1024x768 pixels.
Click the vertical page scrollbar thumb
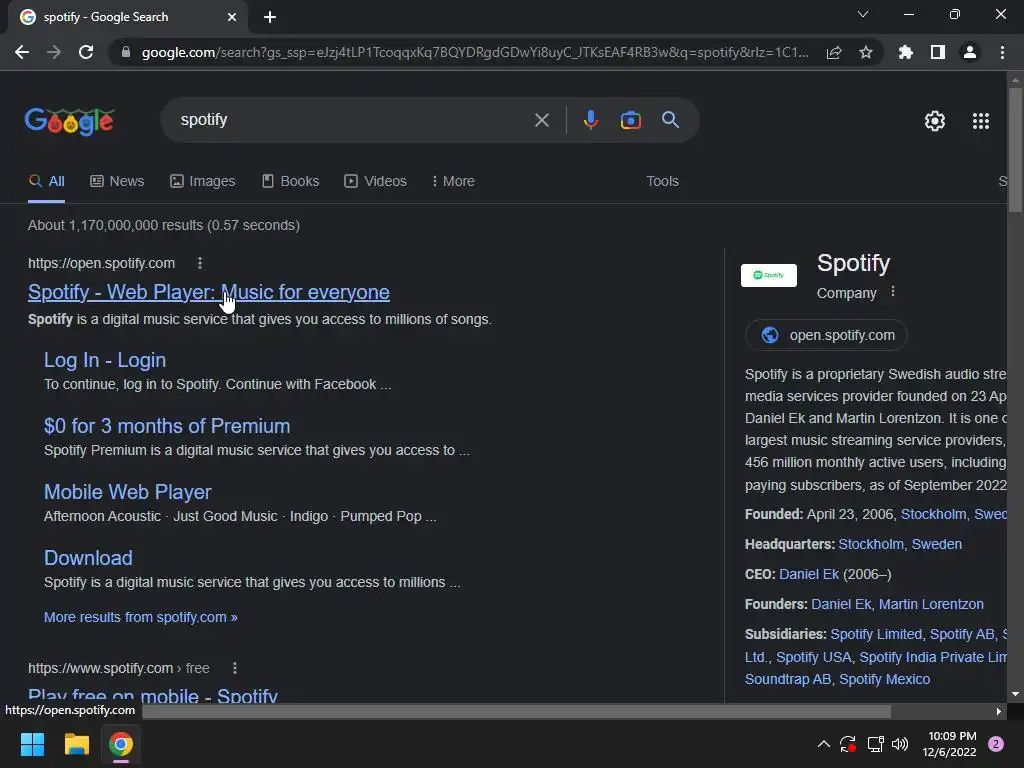(1015, 150)
